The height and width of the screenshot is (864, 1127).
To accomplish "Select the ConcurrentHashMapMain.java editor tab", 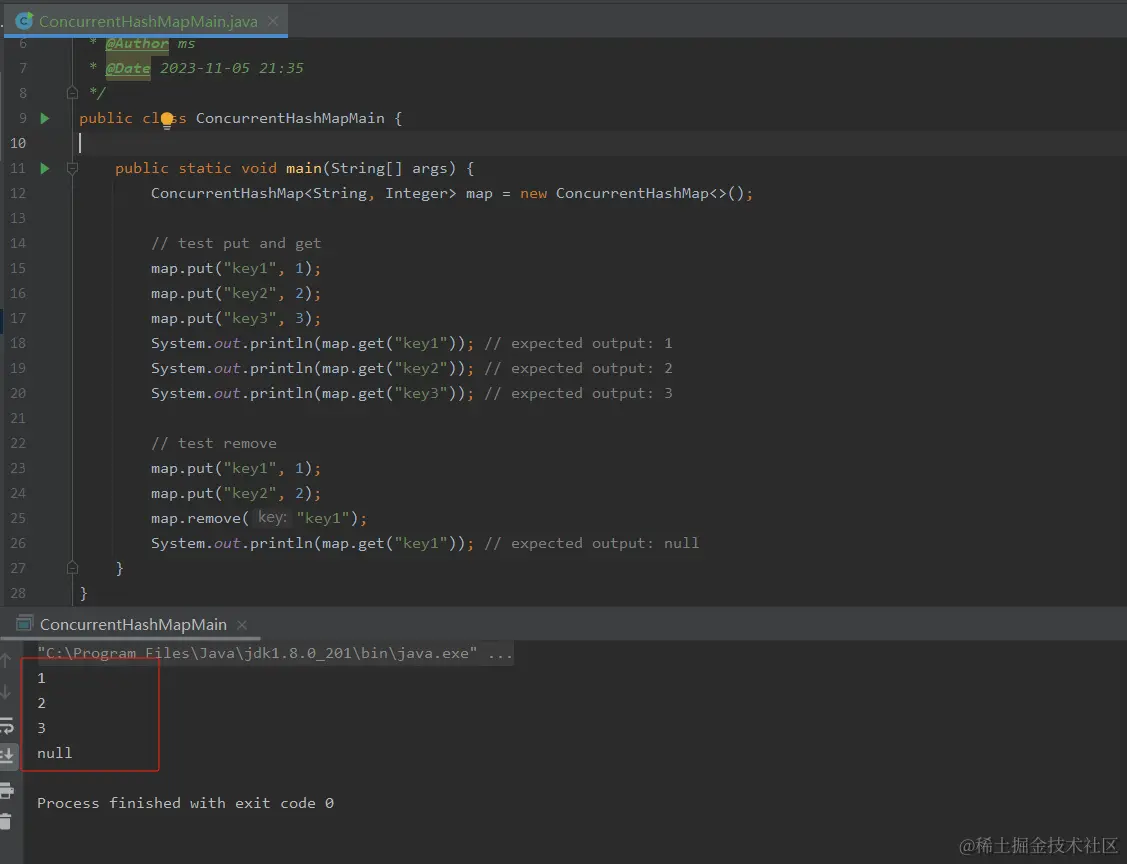I will tap(148, 21).
